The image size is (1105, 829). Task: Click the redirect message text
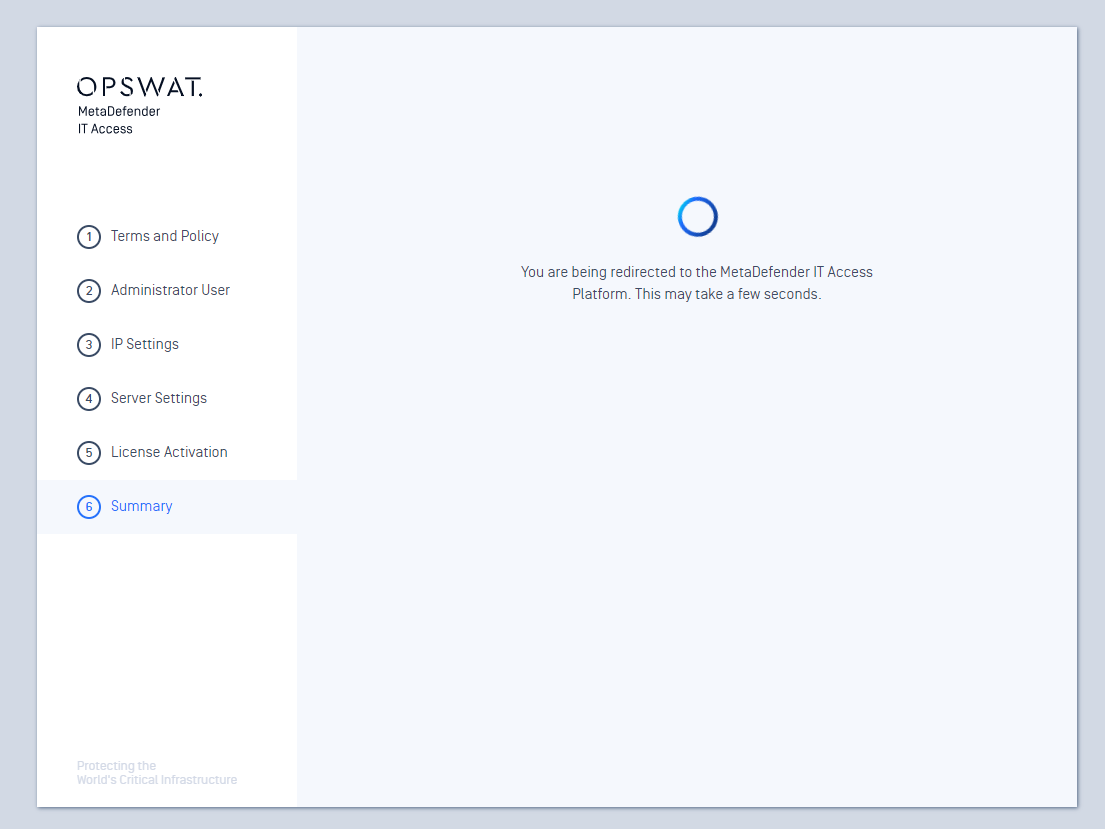[697, 283]
